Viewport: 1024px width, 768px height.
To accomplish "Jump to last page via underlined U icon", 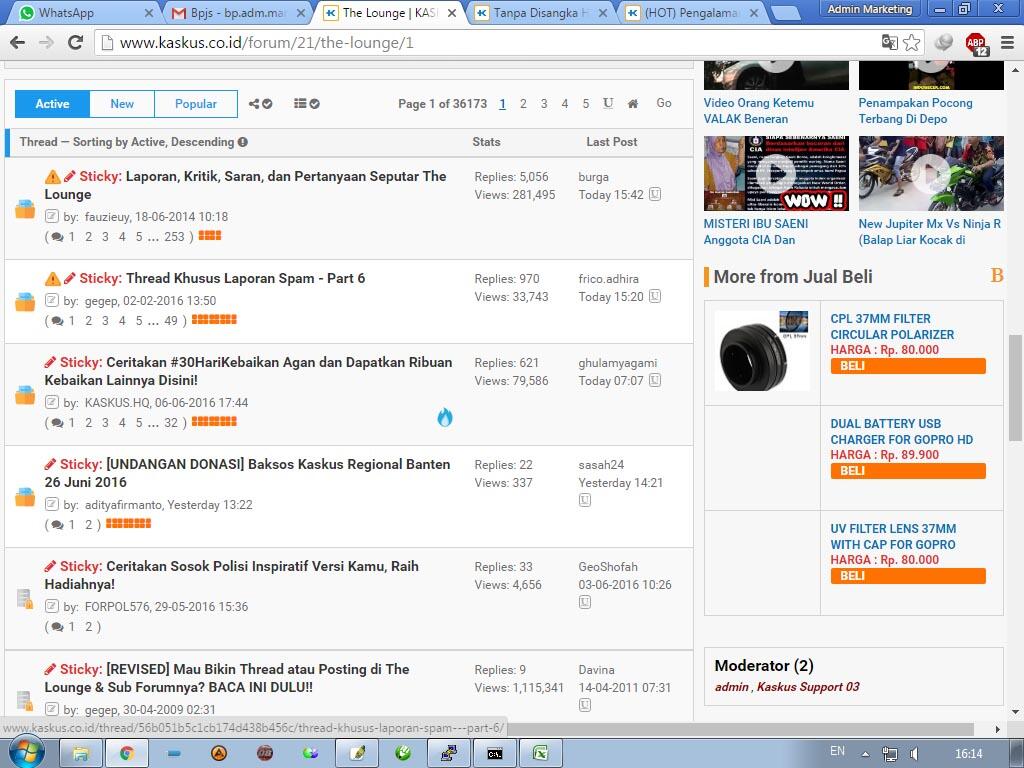I will (x=608, y=103).
